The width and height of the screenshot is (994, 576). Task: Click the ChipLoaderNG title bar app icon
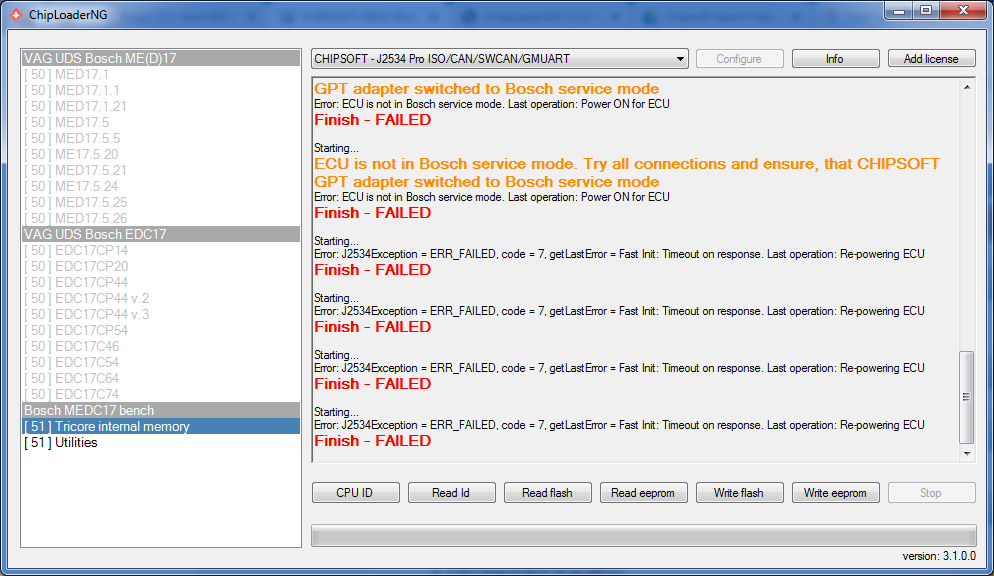click(14, 14)
